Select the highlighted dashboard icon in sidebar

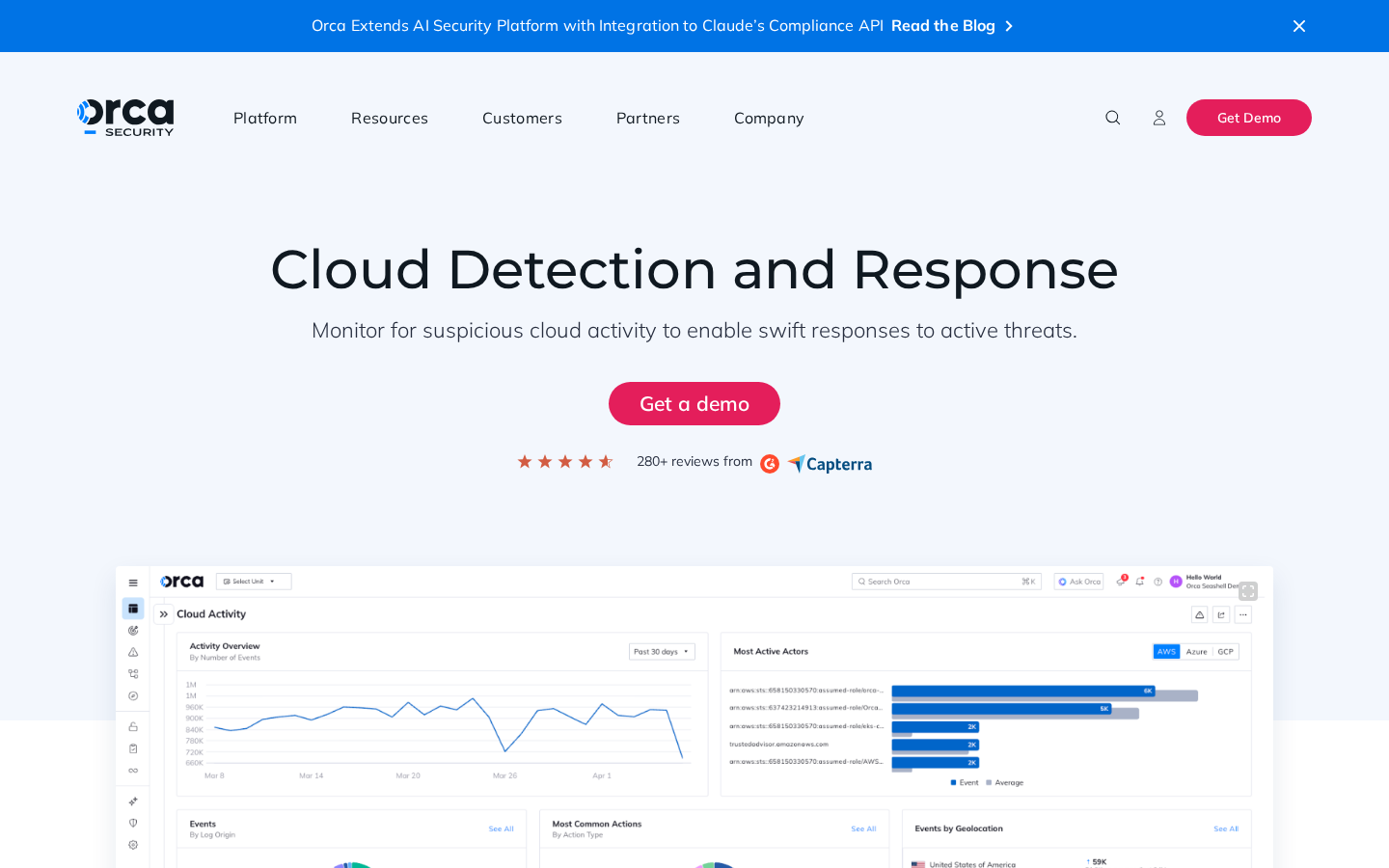tap(133, 609)
